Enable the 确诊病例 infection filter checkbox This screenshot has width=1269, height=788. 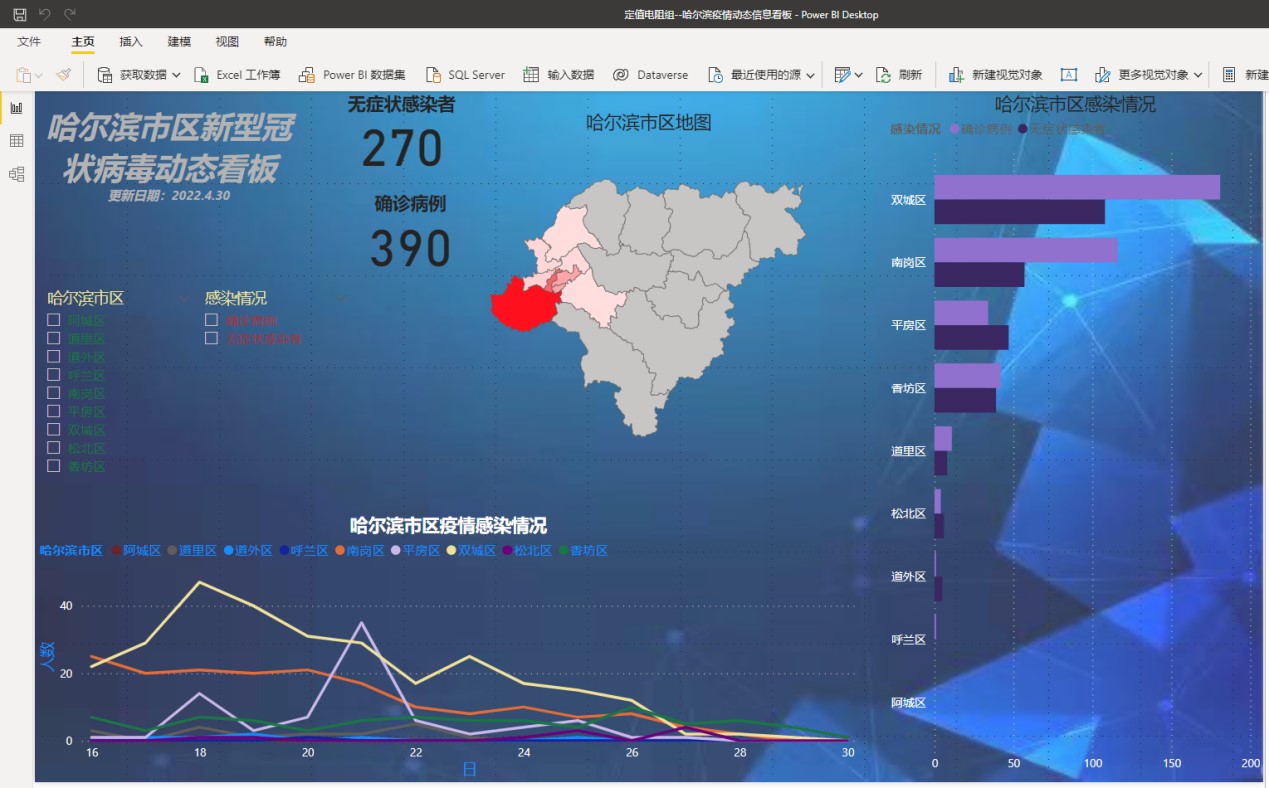211,320
